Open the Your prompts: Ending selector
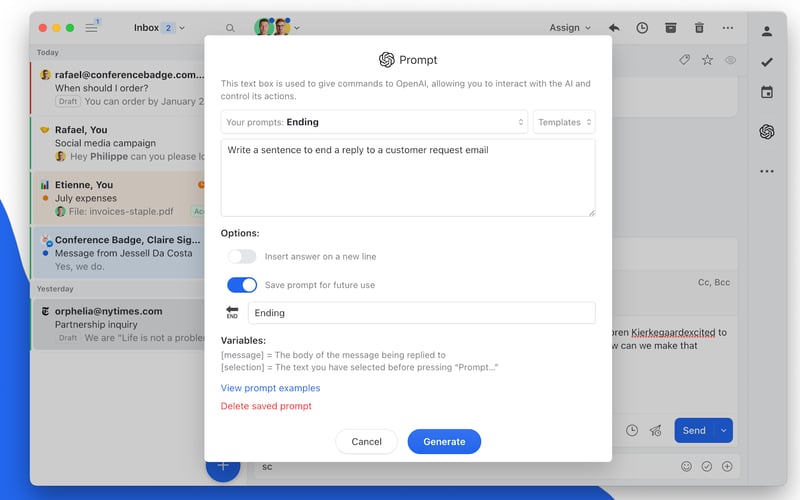 (x=374, y=122)
